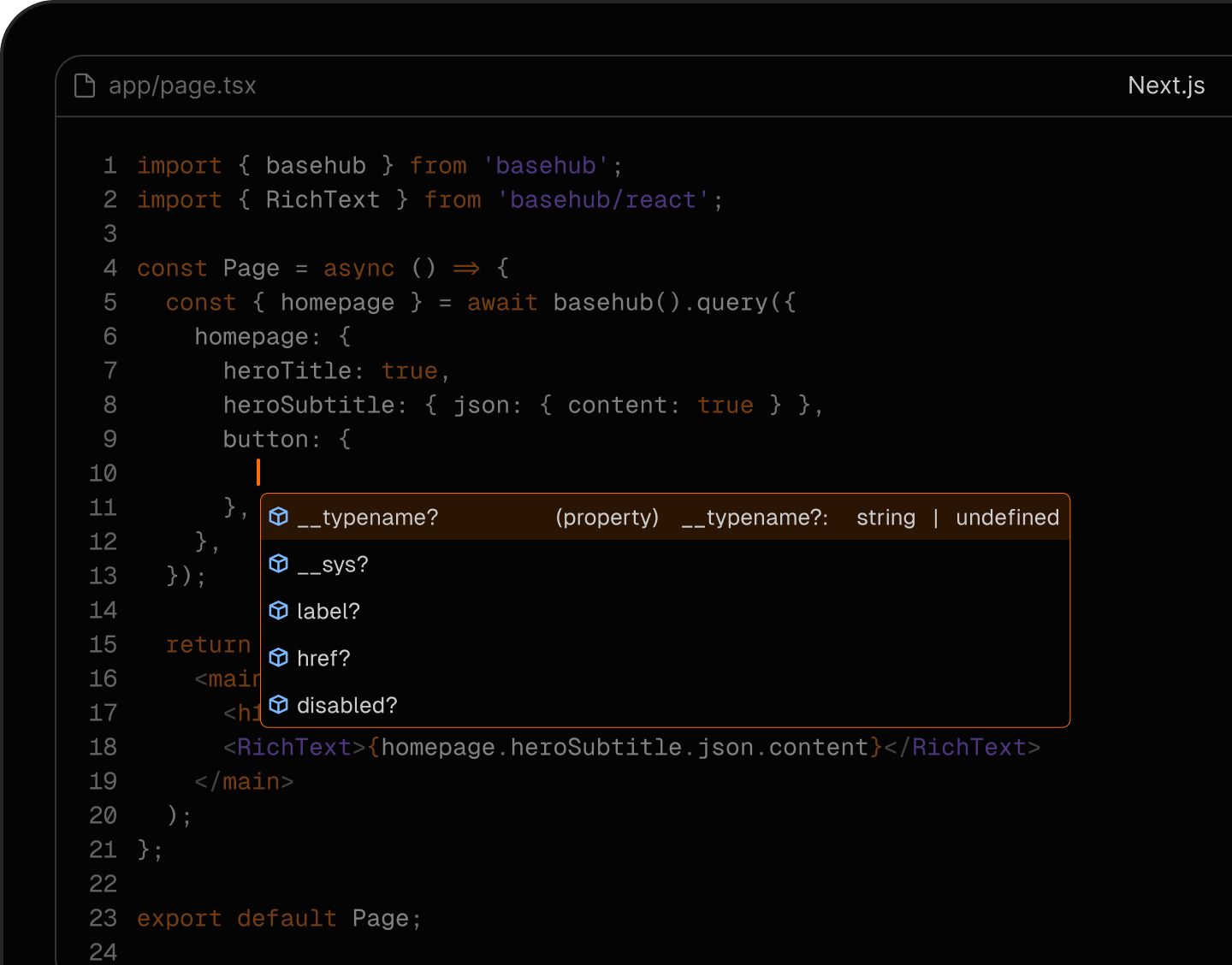Click the cube icon next to __typename?

pyautogui.click(x=279, y=517)
